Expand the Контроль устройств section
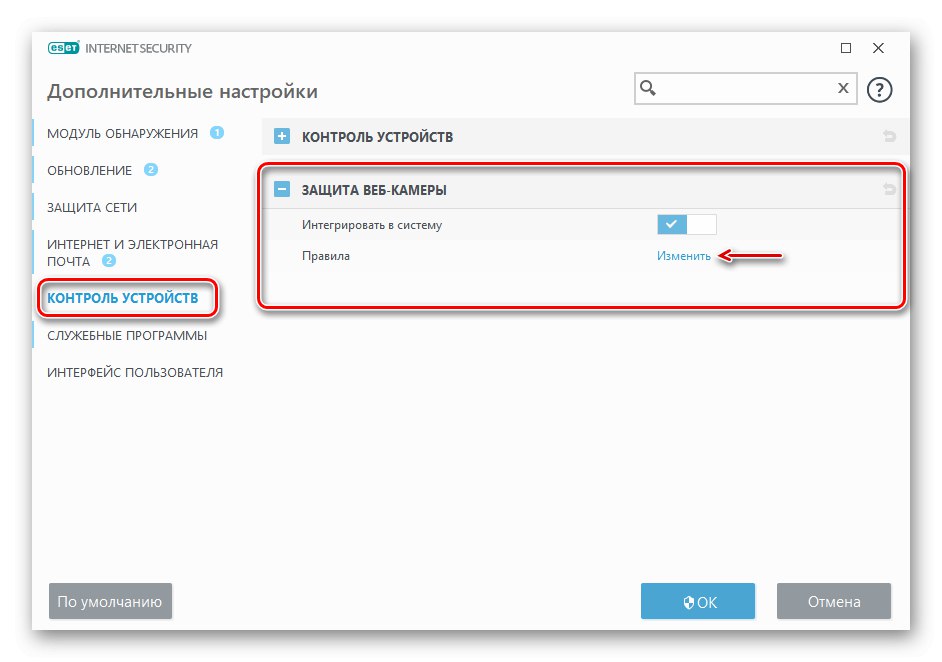942x662 pixels. 282,137
